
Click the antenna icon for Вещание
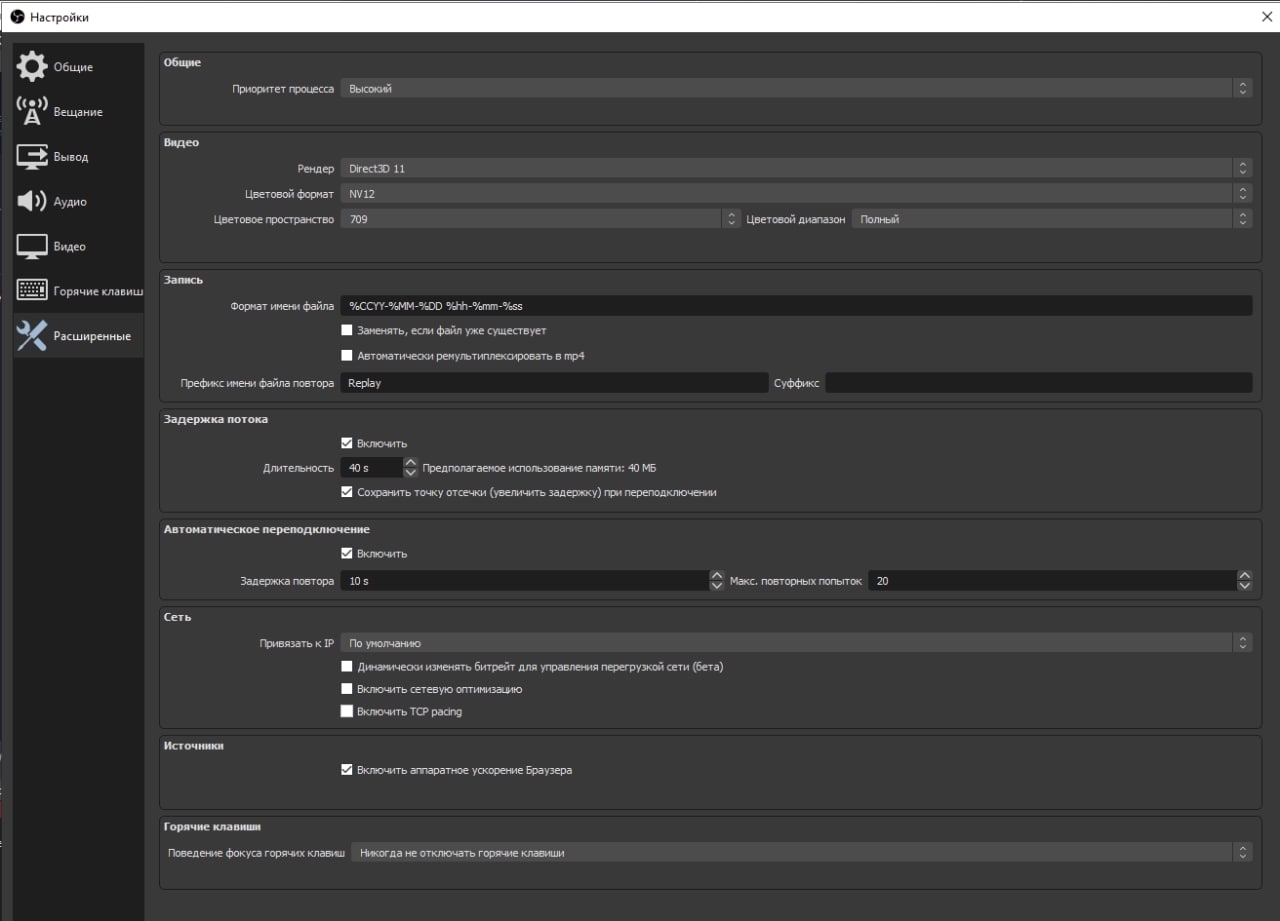click(x=31, y=112)
